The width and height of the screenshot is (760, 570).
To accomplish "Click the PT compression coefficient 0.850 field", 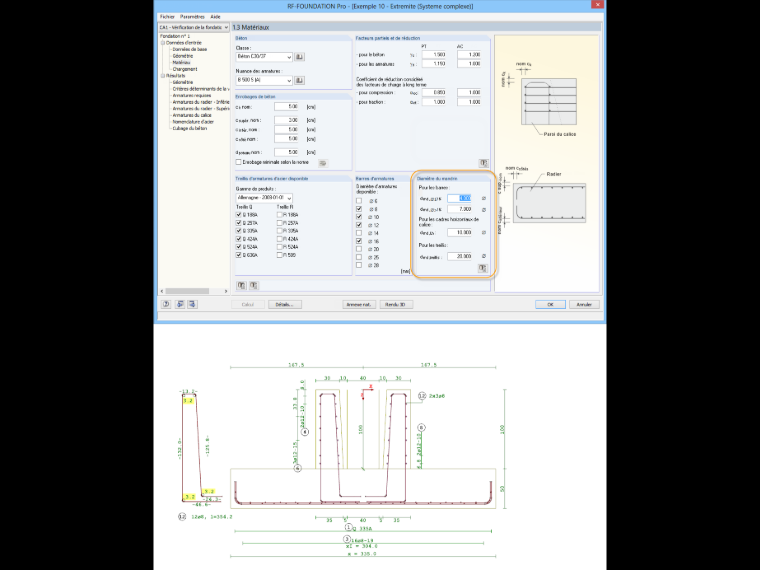I will [434, 93].
